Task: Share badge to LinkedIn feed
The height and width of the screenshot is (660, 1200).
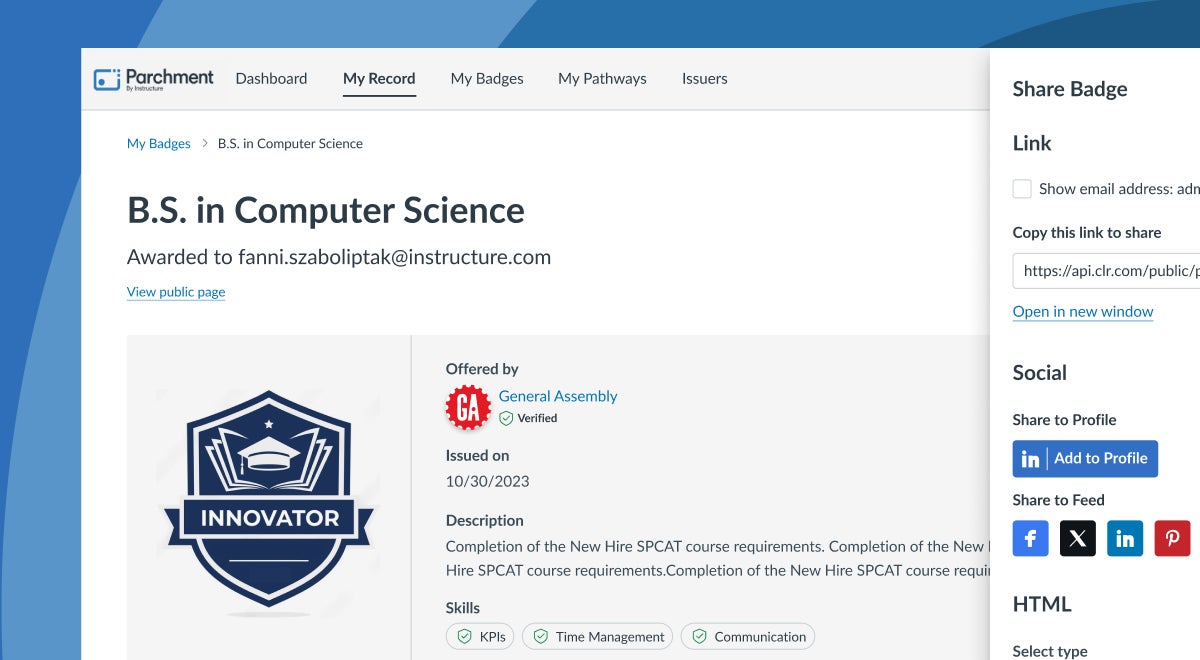Action: point(1125,538)
